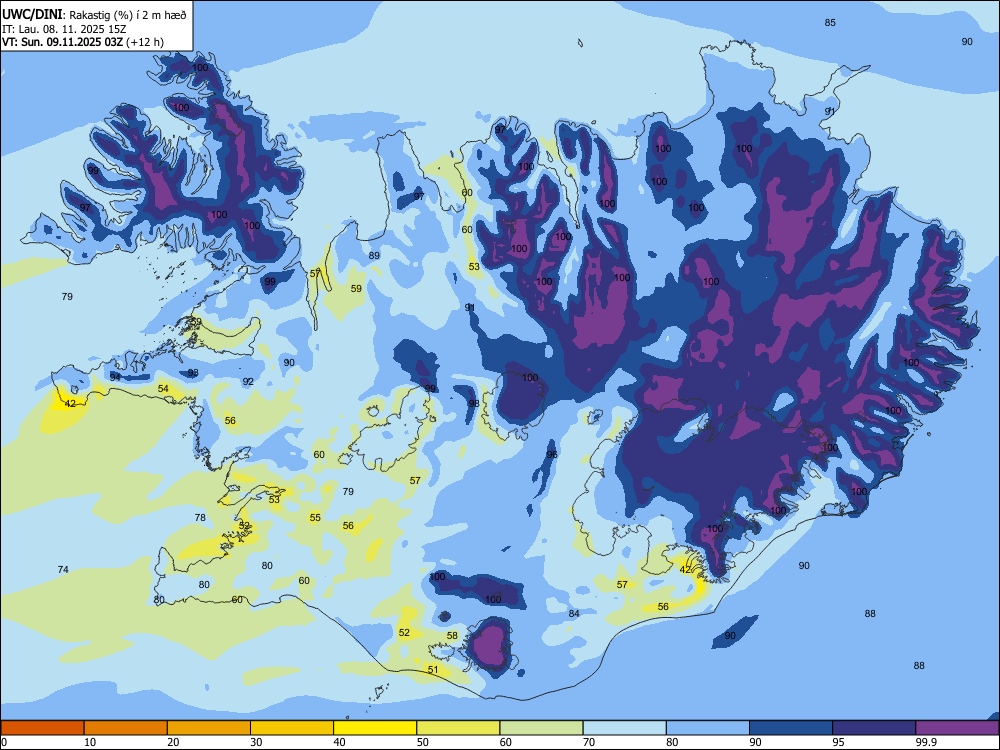Screen dimensions: 1000x750
Task: Click the '94' humidity value on map
Action: pyautogui.click(x=115, y=377)
